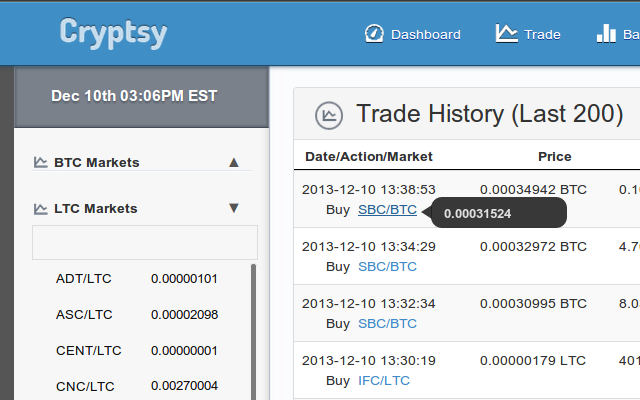
Task: Click the Trade History (Last 200) title
Action: pos(490,113)
